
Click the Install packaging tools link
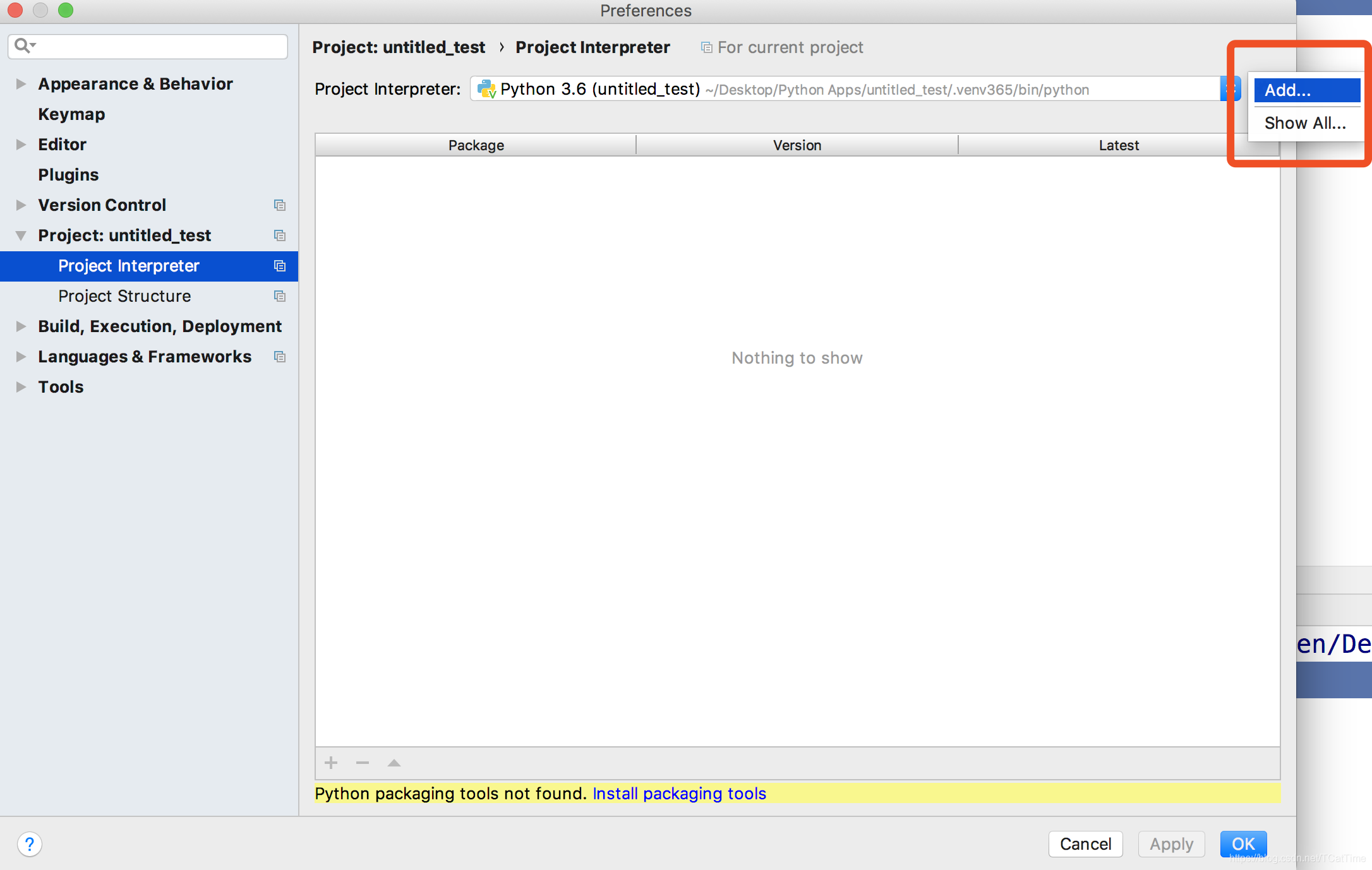click(x=679, y=794)
